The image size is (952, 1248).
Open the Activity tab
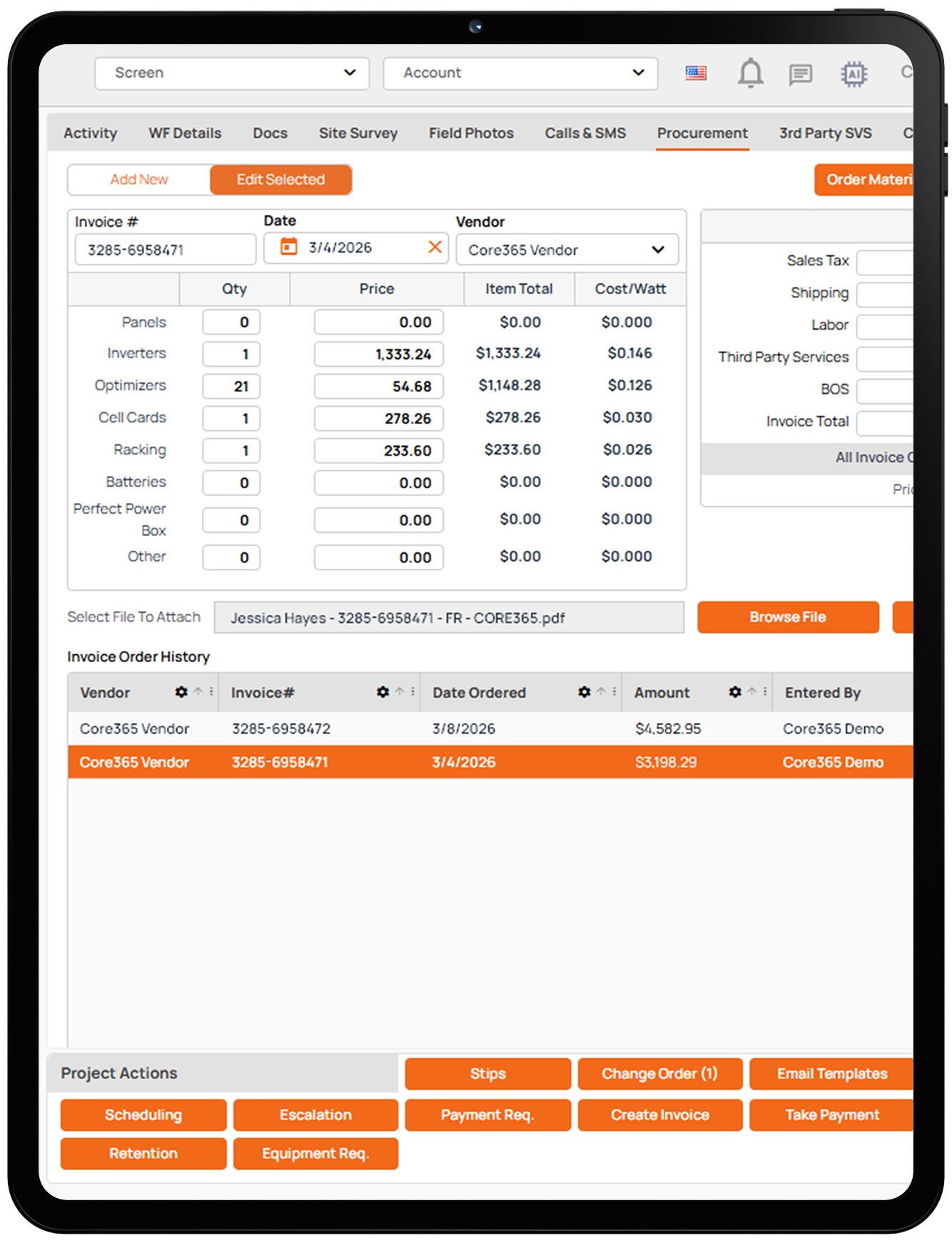click(90, 133)
